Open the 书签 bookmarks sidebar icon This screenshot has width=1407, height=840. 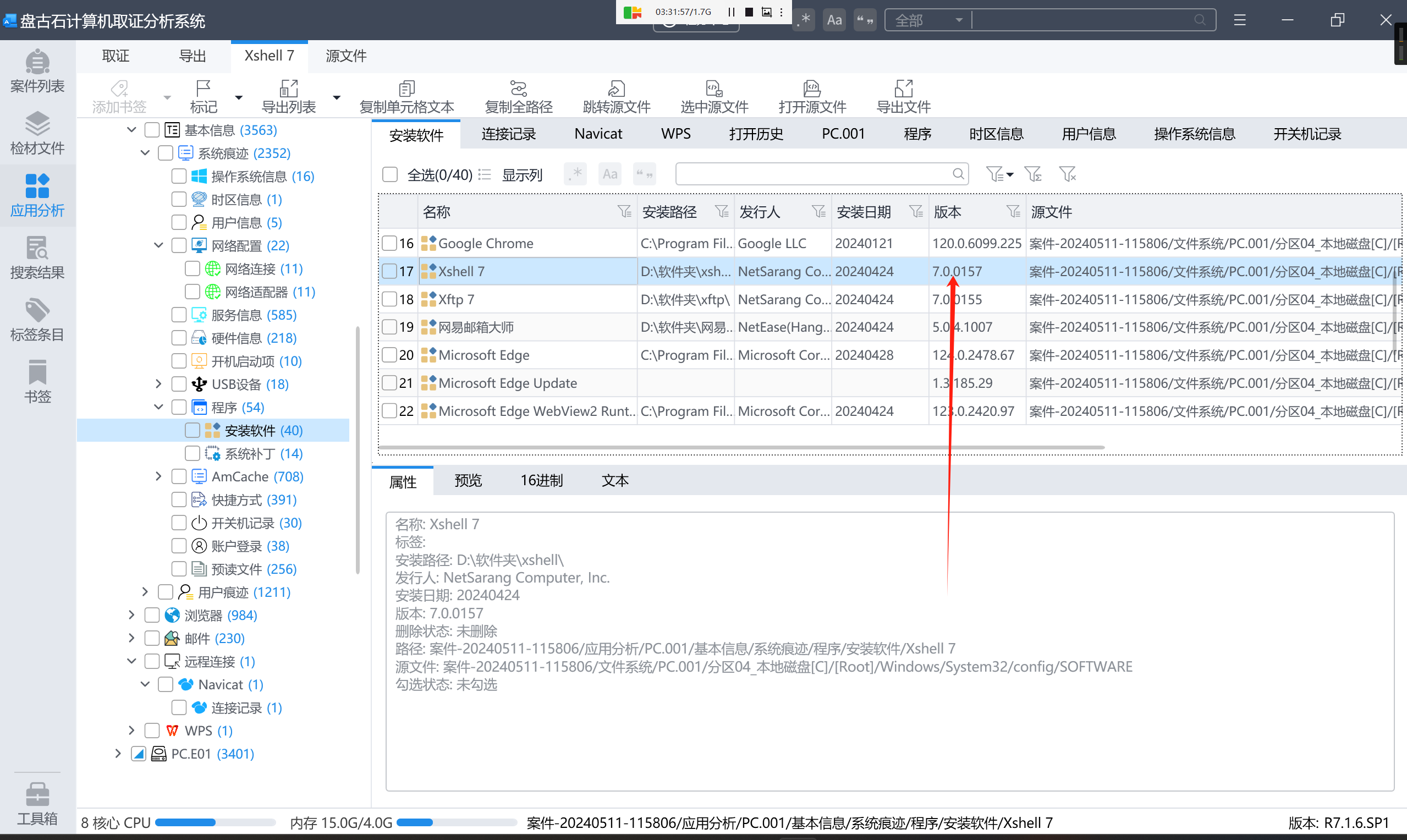click(x=37, y=382)
